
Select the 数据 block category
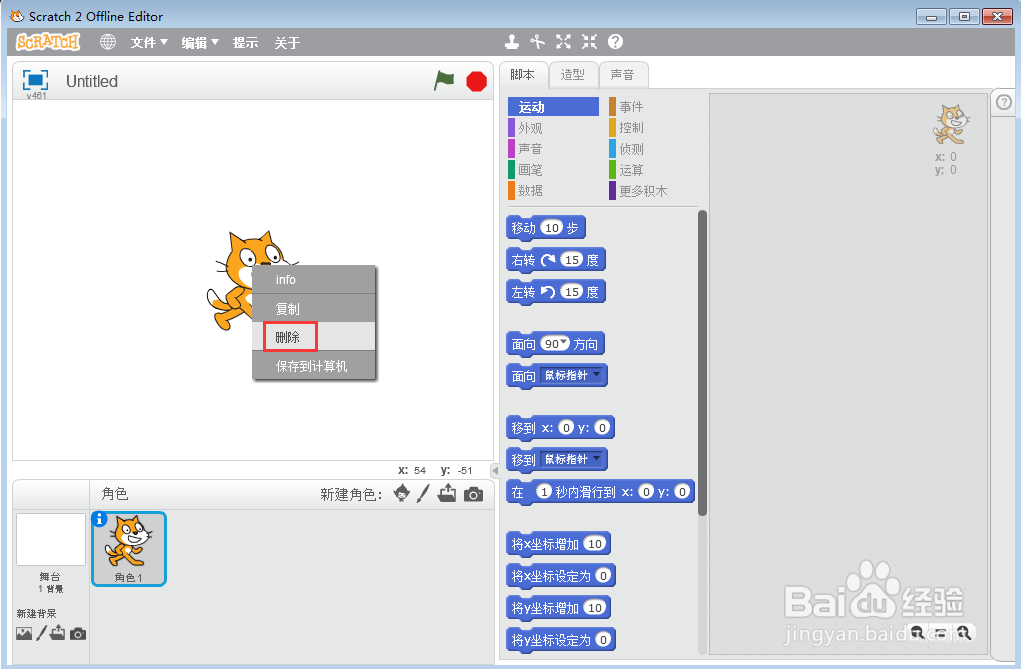pyautogui.click(x=553, y=190)
